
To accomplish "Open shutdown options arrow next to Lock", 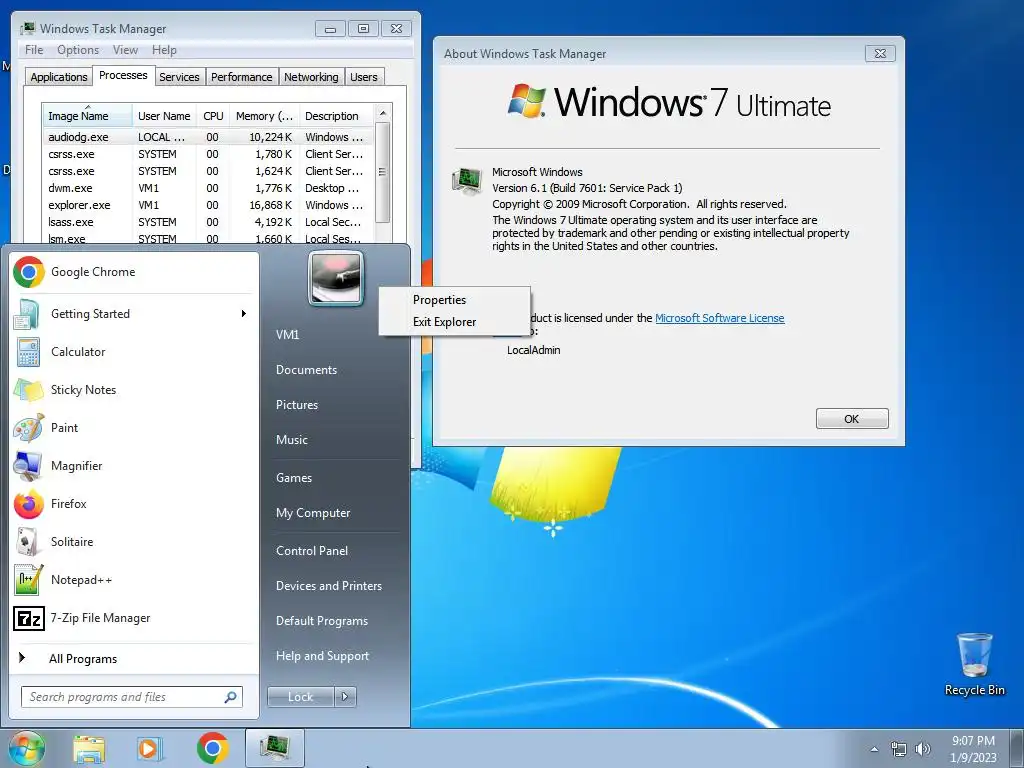I will click(x=345, y=697).
